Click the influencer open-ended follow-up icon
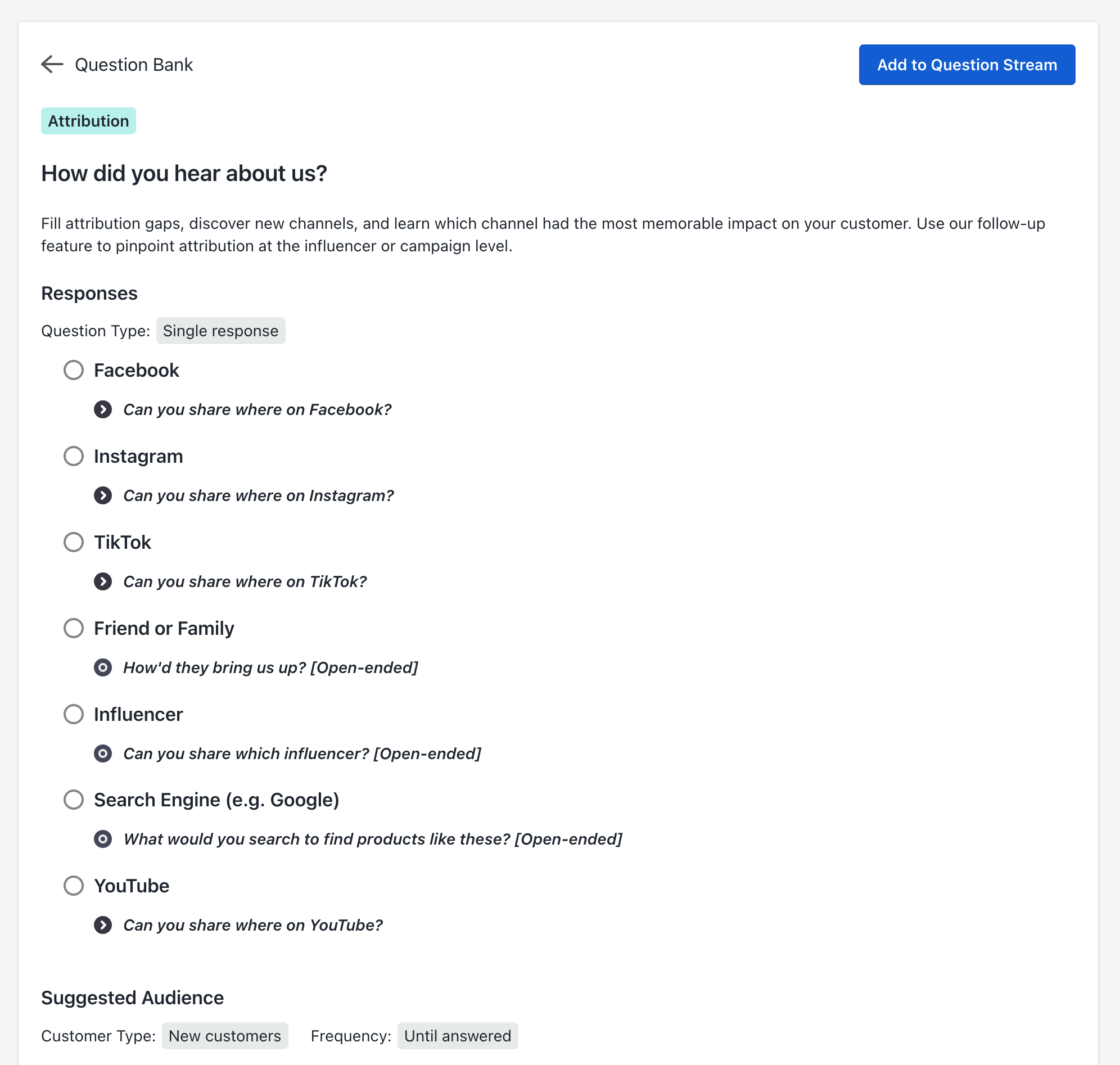 click(103, 753)
